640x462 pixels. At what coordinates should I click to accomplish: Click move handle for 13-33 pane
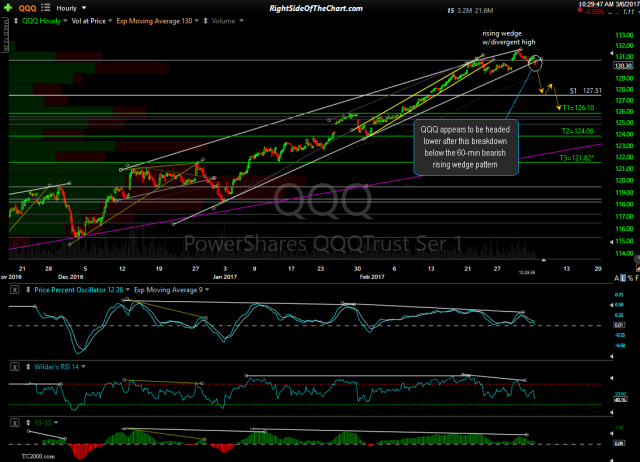tap(28, 423)
